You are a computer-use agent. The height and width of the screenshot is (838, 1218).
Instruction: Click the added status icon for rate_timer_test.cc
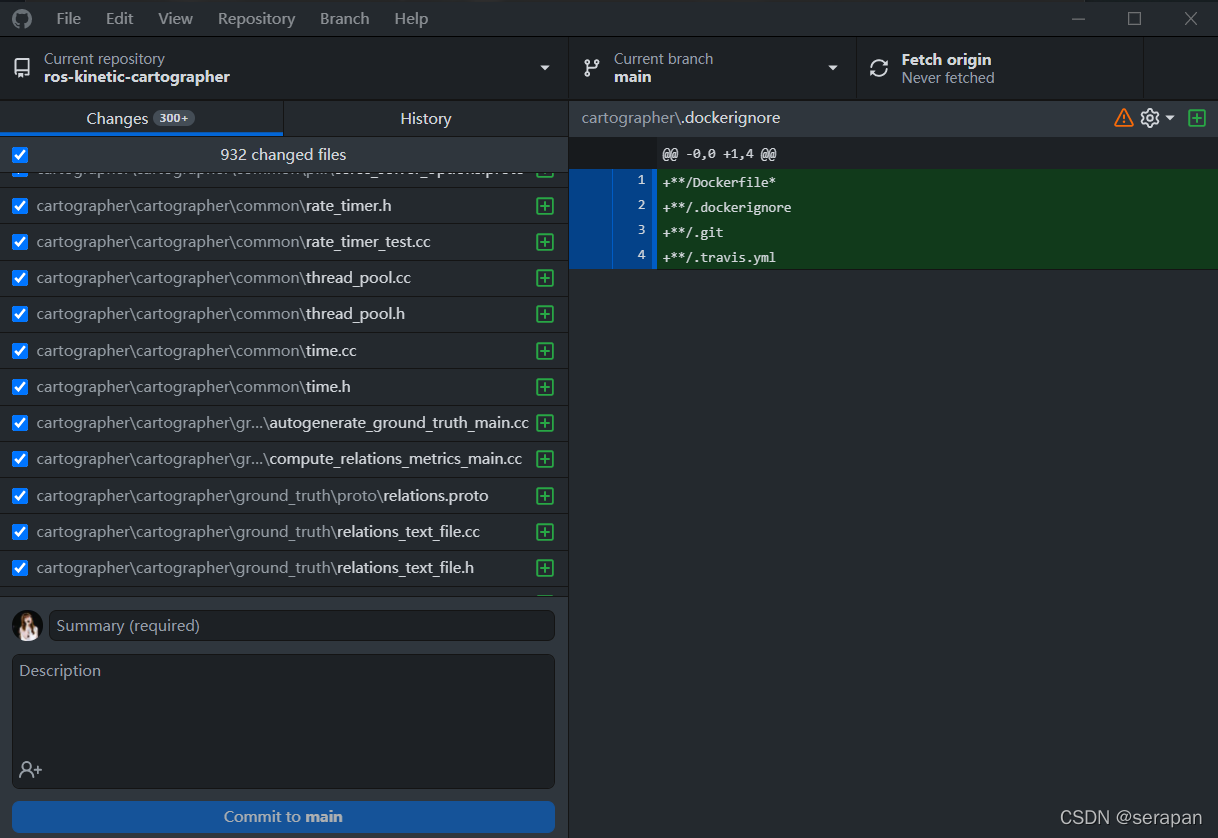[x=545, y=242]
